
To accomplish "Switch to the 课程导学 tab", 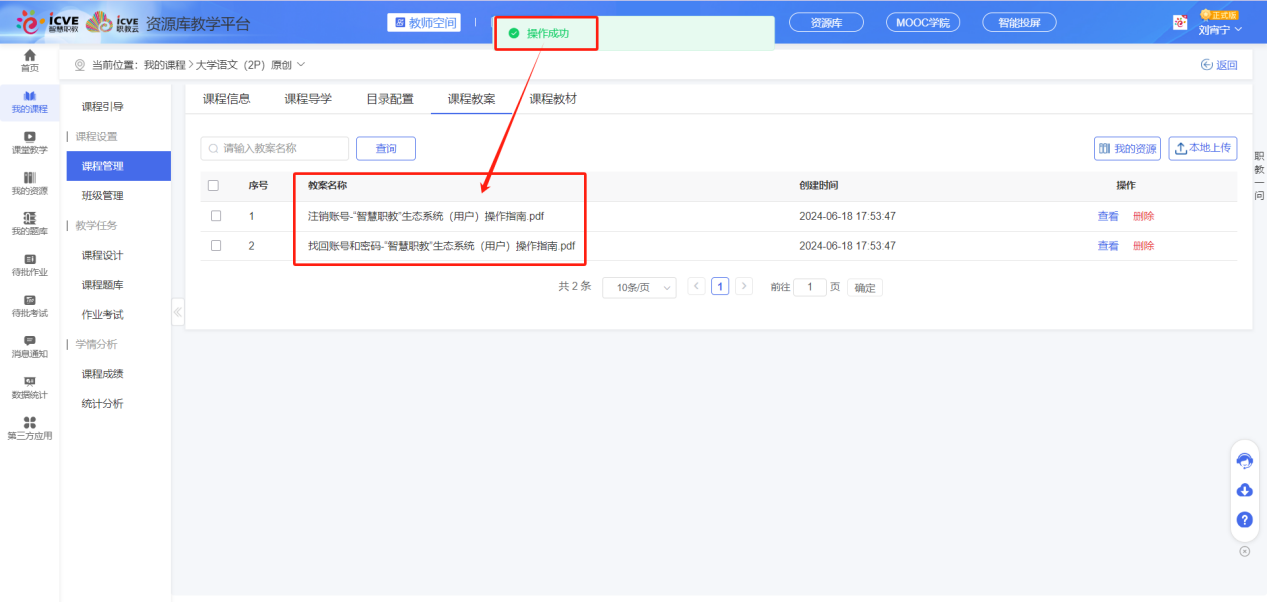I will 307,98.
